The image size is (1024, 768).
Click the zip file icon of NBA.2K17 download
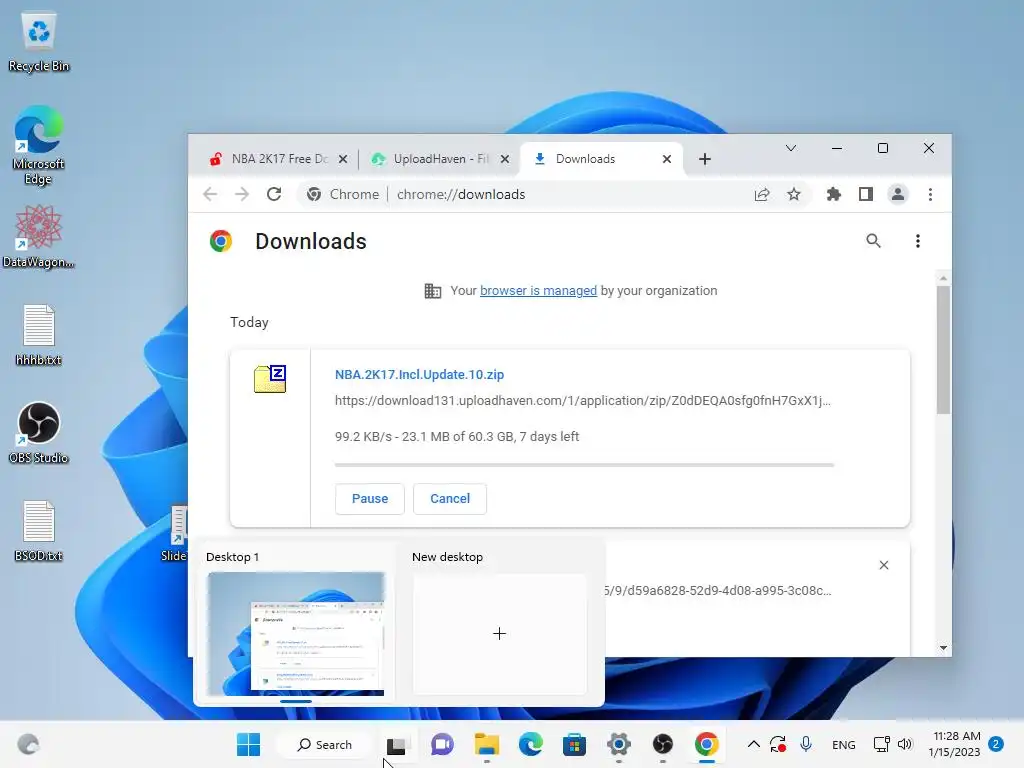(x=270, y=379)
